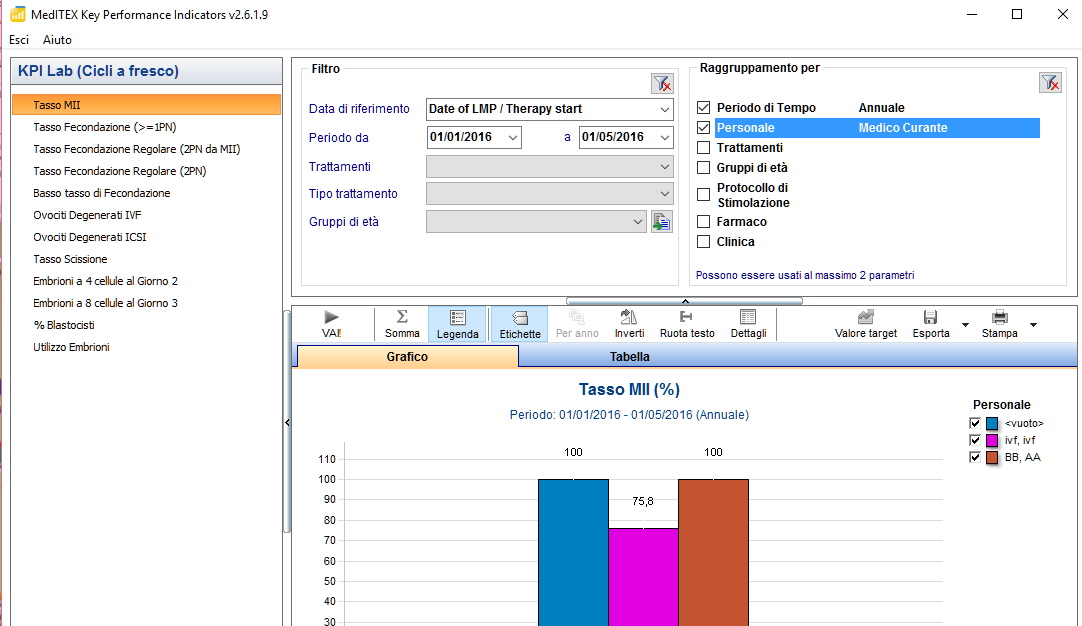The image size is (1082, 626).
Task: Click the blue 100 chart bar
Action: (573, 552)
